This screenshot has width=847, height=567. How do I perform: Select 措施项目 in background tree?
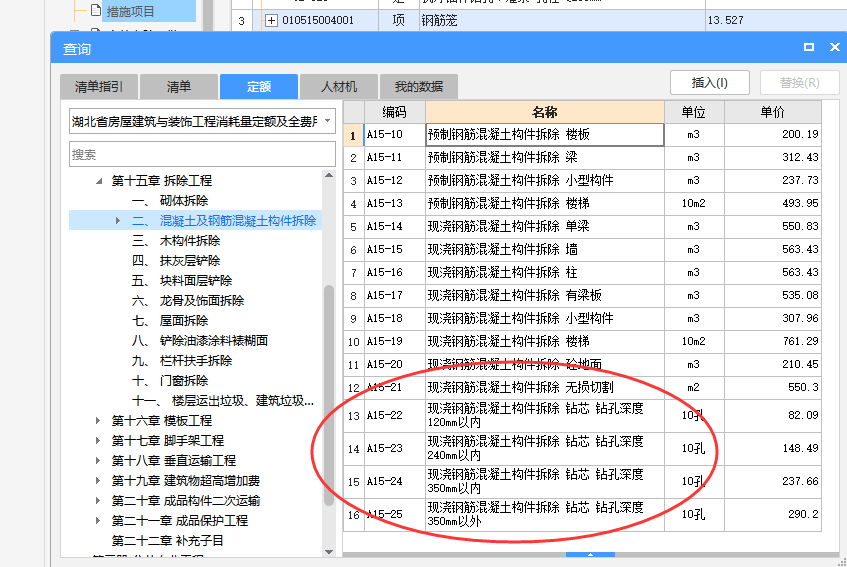(x=130, y=11)
